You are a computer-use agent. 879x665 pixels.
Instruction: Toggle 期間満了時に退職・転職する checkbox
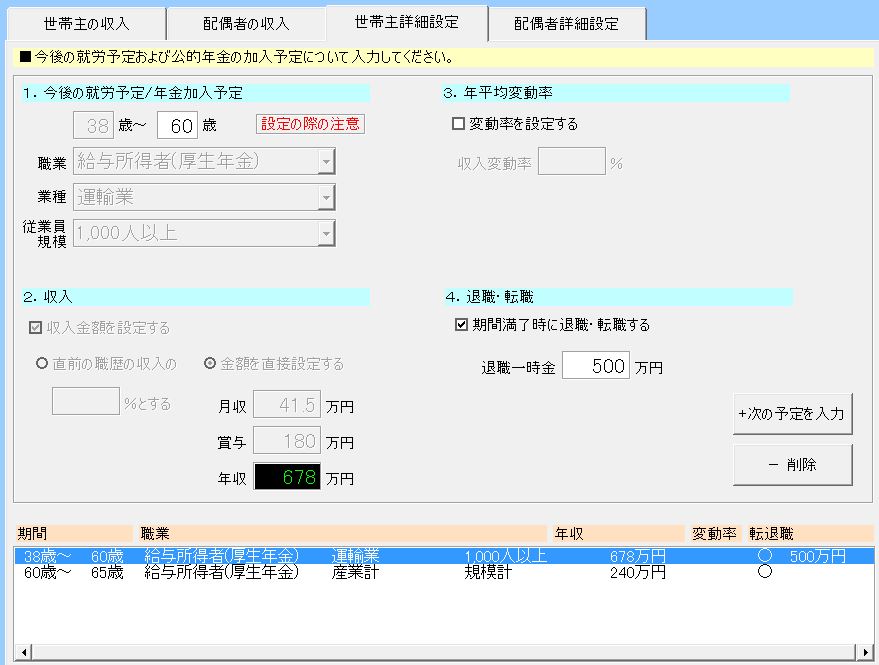461,325
